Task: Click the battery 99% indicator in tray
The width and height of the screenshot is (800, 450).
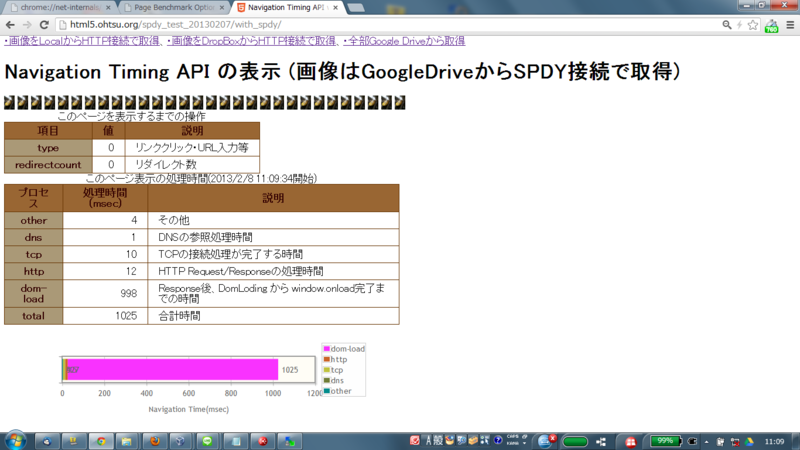Action: [666, 441]
